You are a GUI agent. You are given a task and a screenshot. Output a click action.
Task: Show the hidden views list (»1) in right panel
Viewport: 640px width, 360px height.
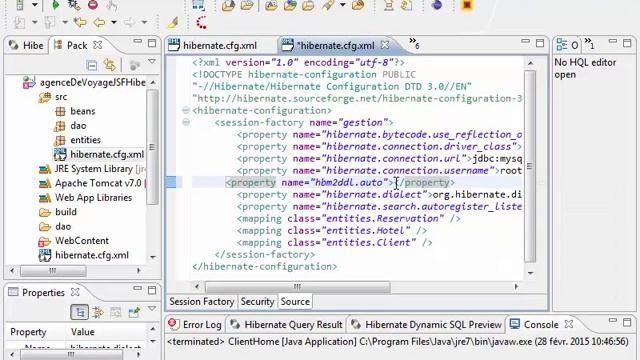[x=589, y=43]
